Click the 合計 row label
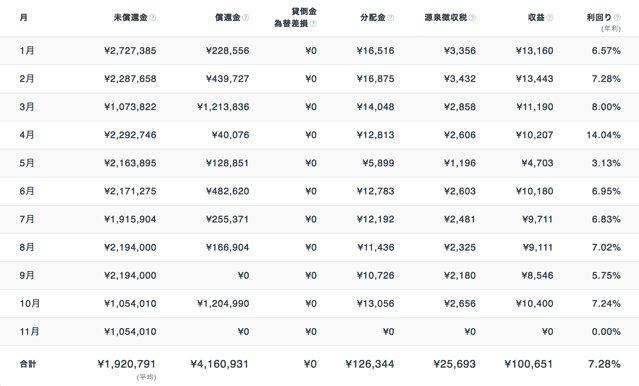 point(28,364)
